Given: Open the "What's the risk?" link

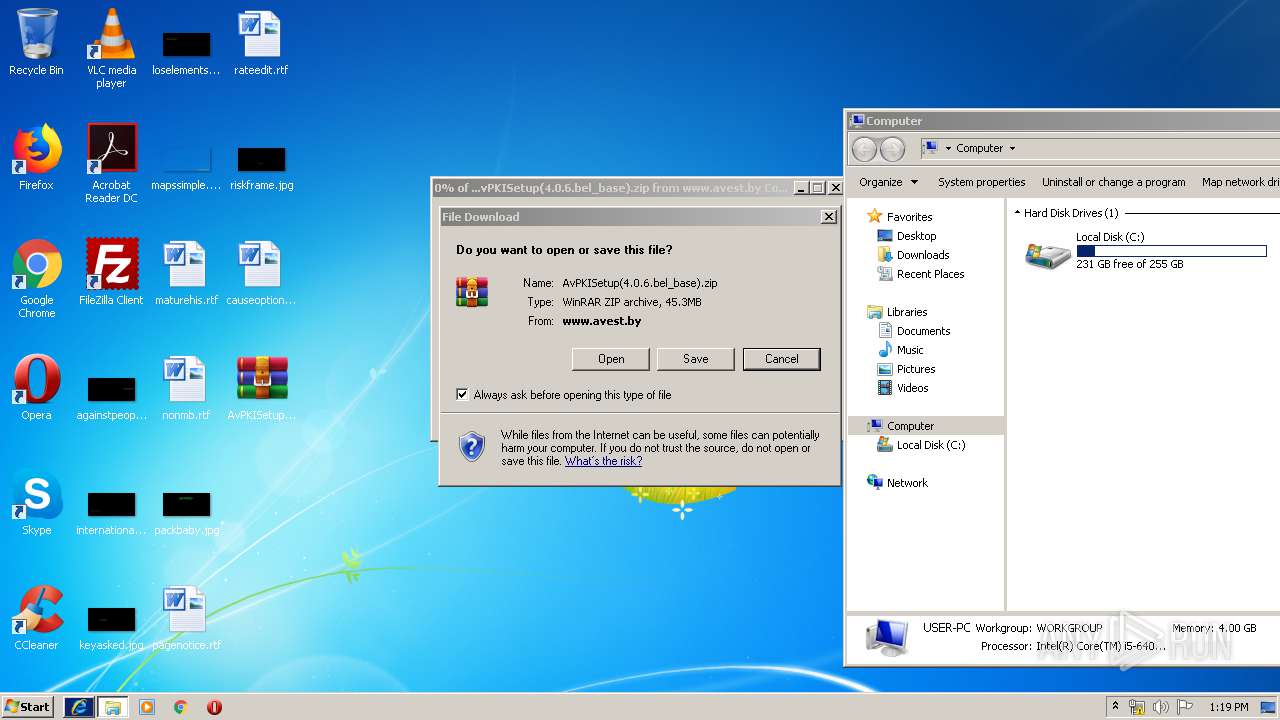Looking at the screenshot, I should pos(603,461).
